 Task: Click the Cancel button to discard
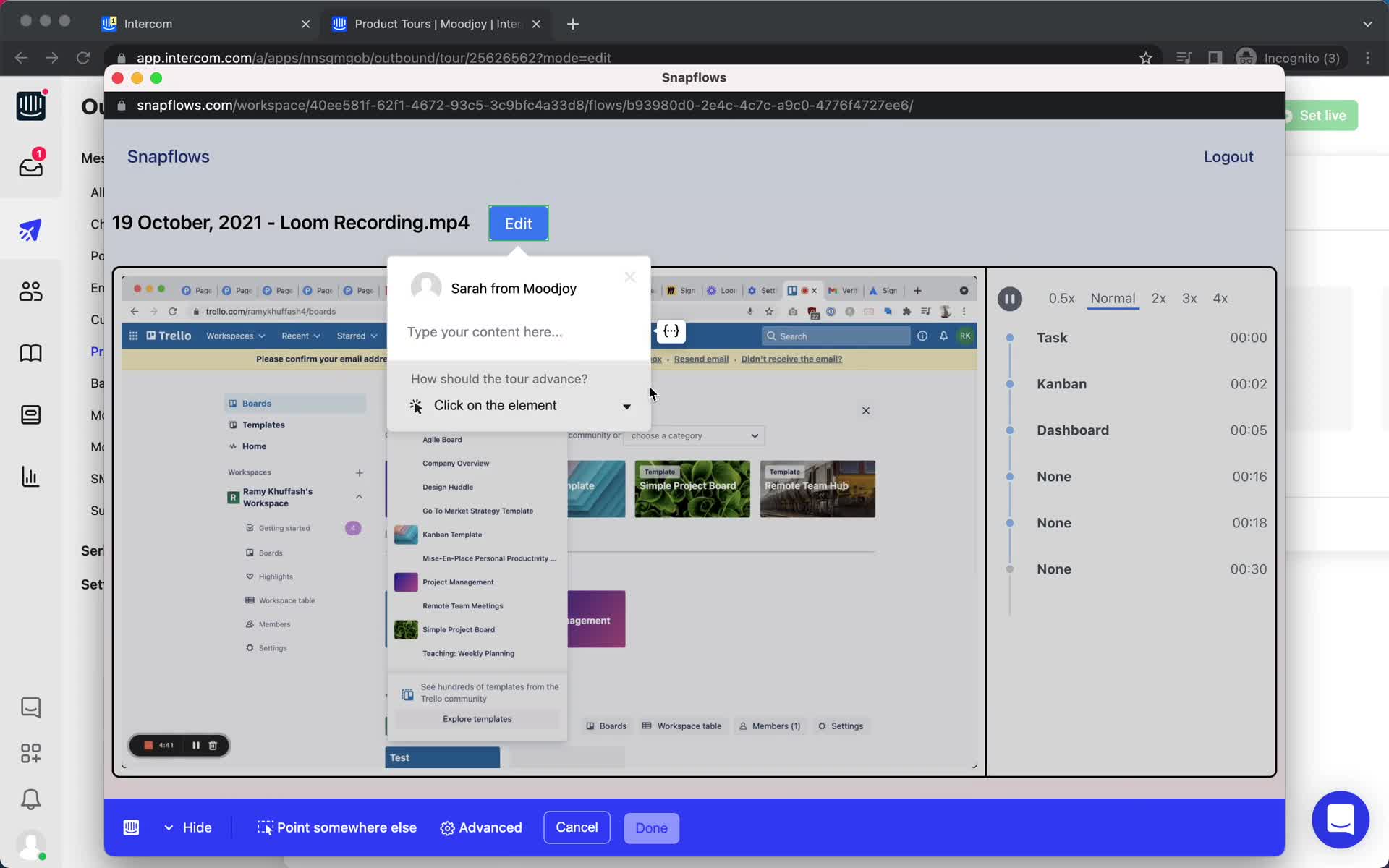577,827
